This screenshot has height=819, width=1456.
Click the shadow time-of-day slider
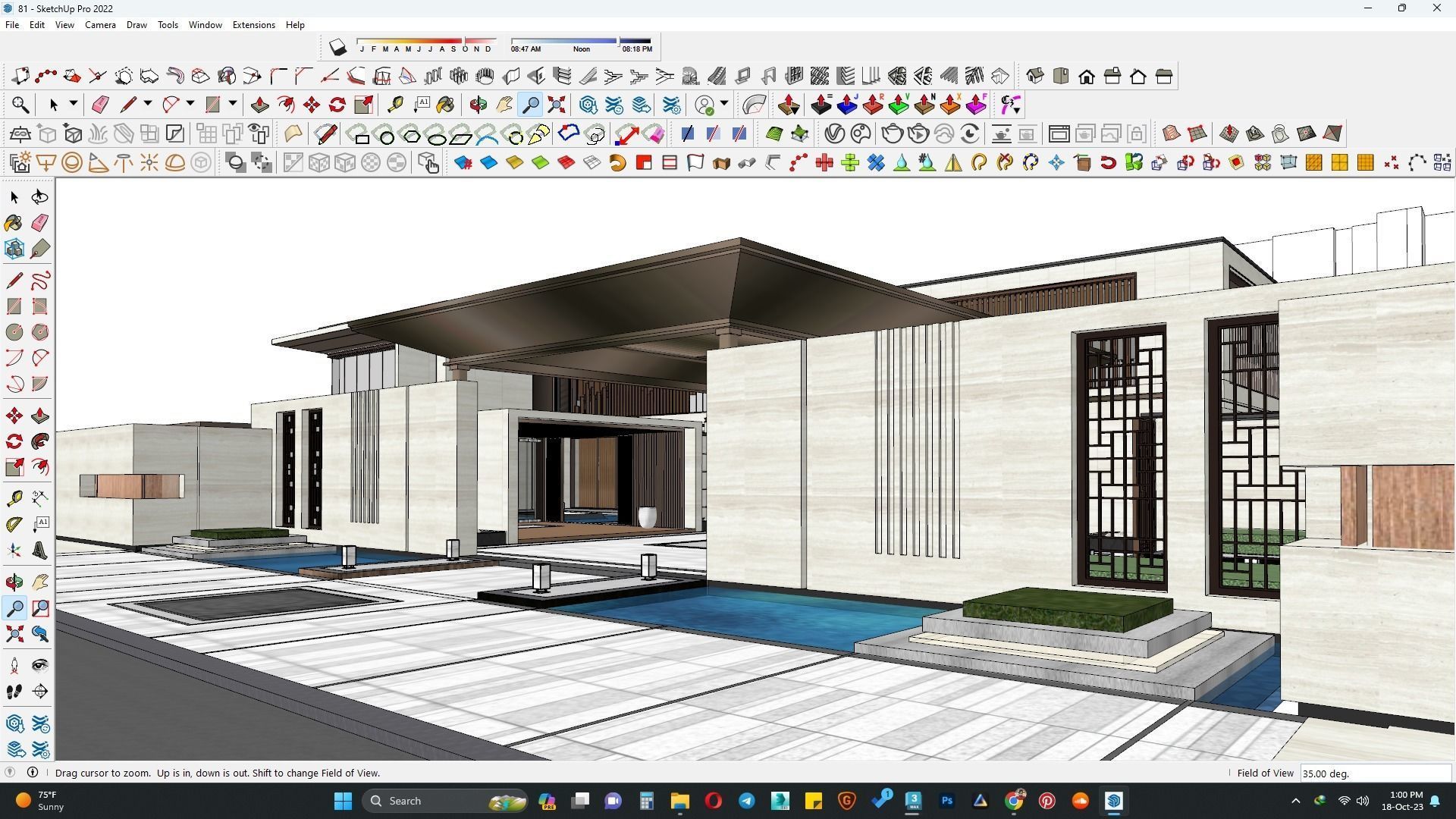(x=581, y=41)
